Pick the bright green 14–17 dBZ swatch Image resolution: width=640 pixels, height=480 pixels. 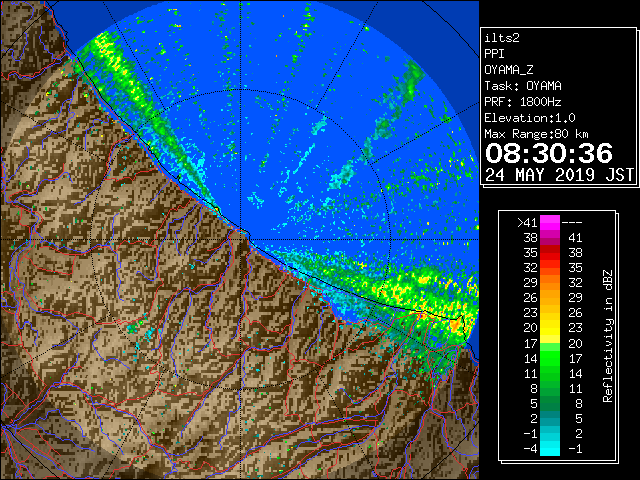[x=550, y=358]
